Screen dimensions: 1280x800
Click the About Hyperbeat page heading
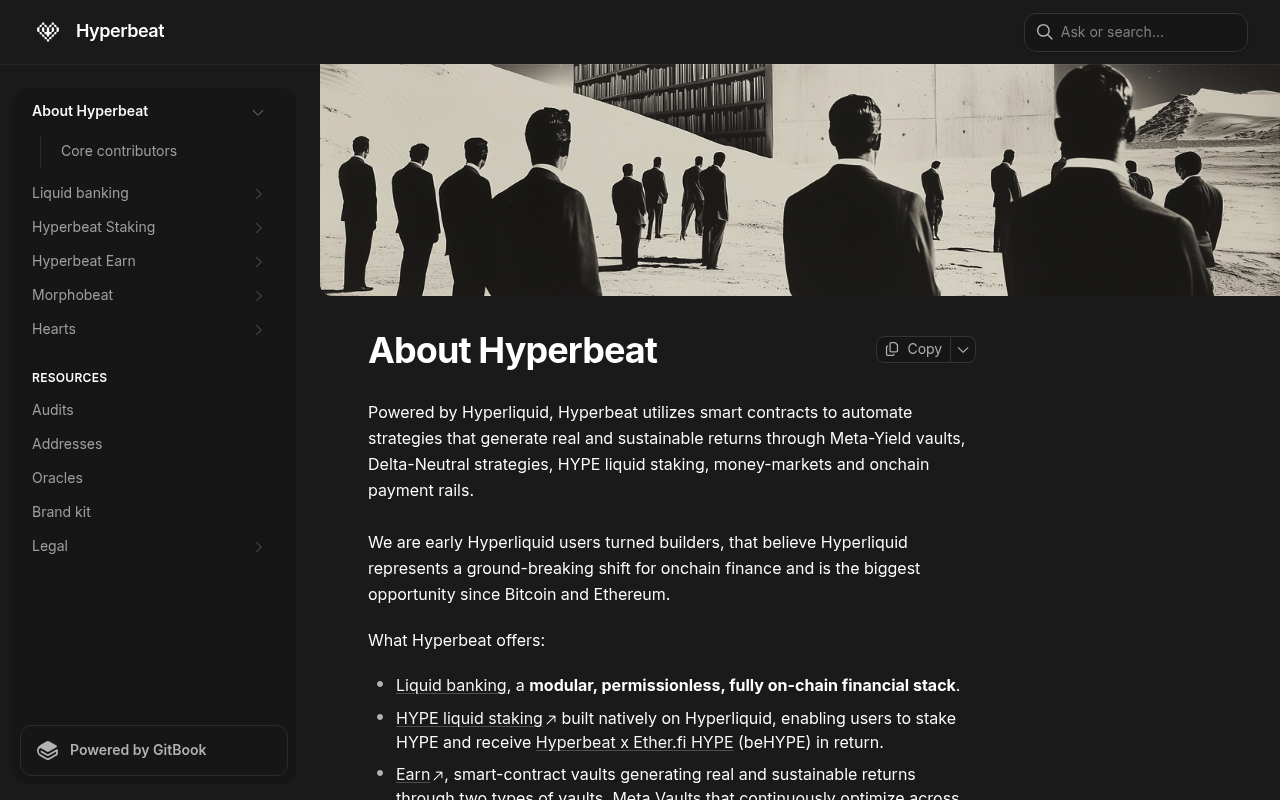tap(512, 350)
